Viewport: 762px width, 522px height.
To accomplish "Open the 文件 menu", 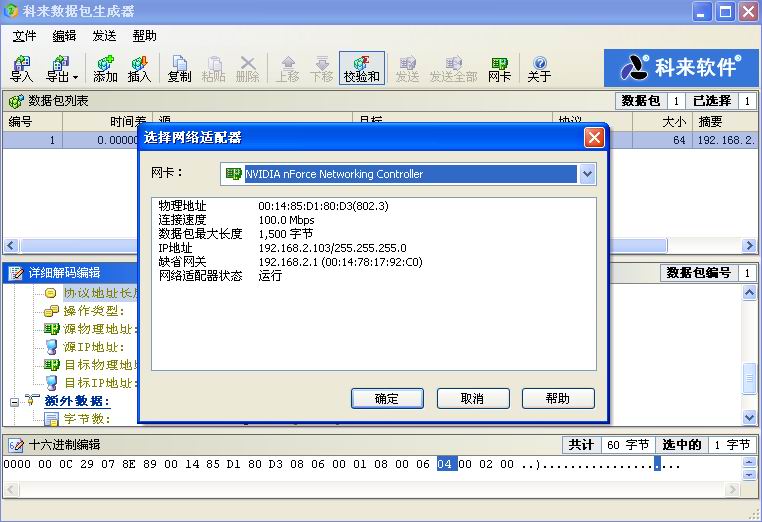I will (x=24, y=36).
